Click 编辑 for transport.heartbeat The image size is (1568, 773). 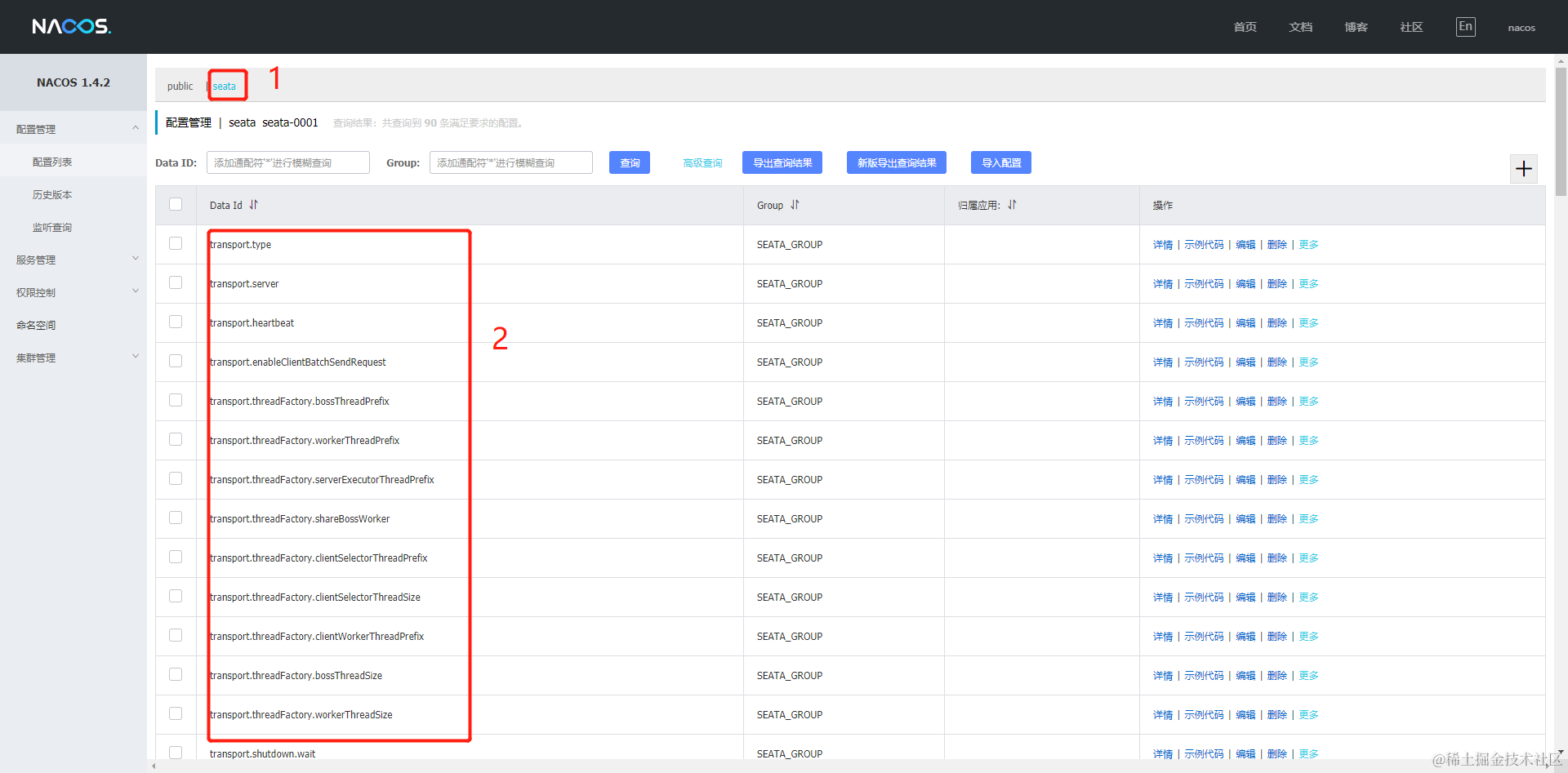click(1245, 323)
